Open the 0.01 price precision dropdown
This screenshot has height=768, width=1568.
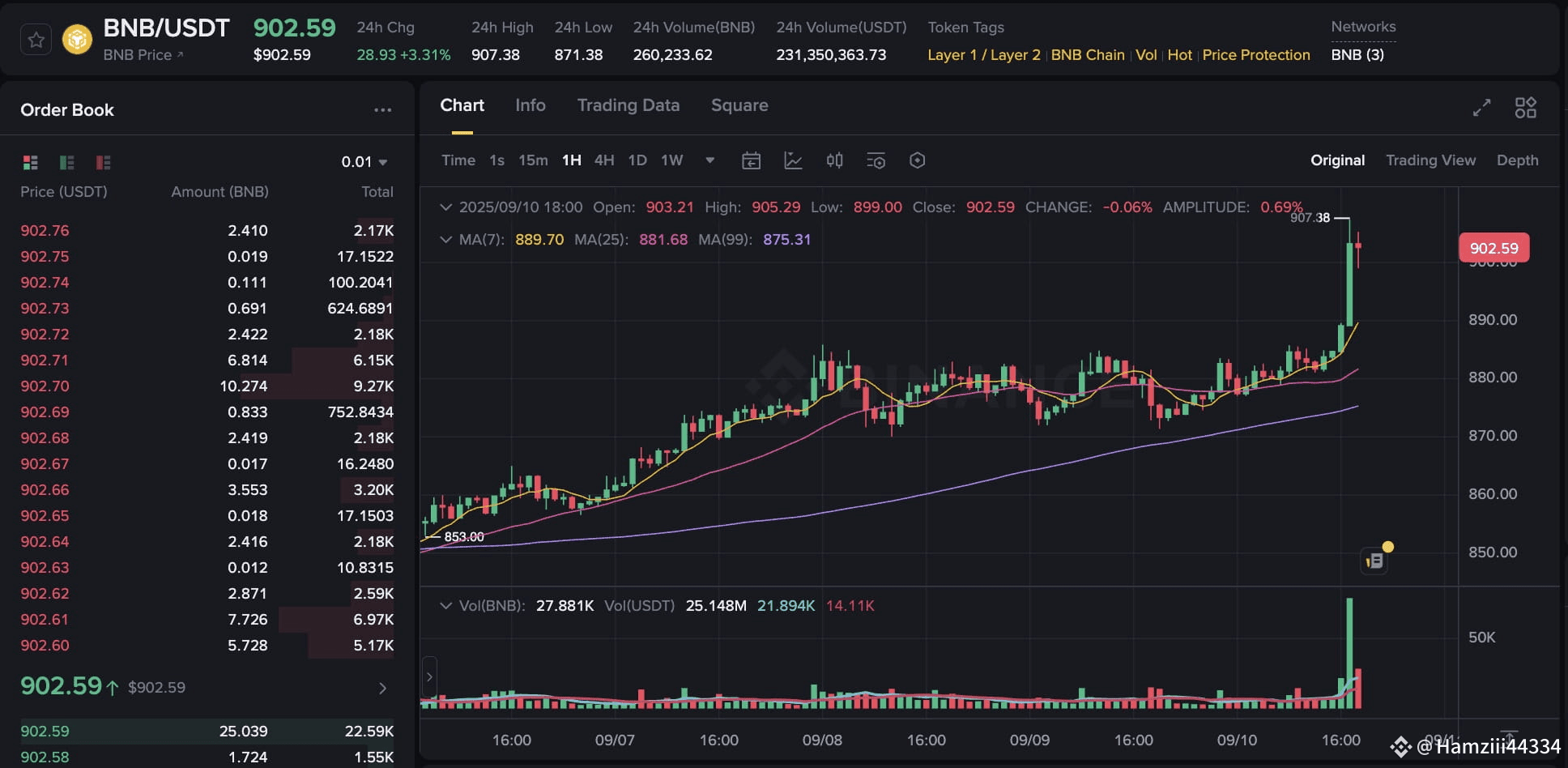tap(364, 162)
